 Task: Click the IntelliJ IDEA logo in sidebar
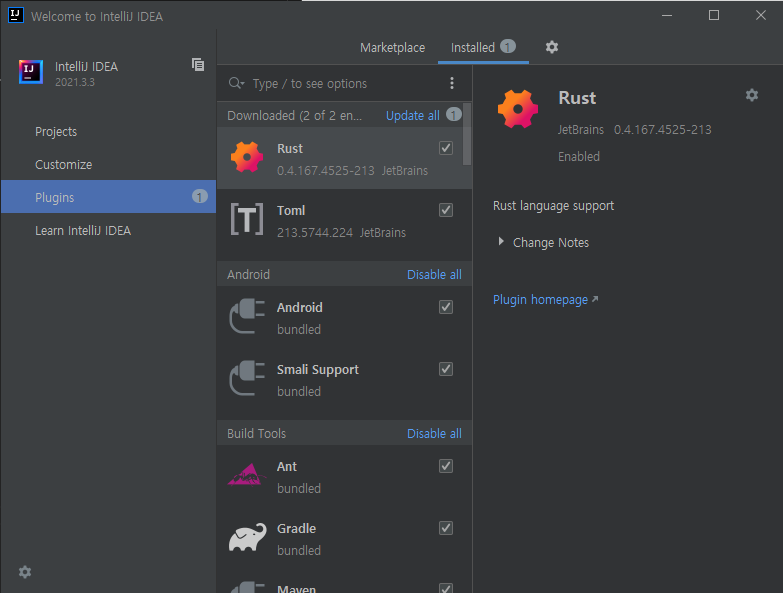(31, 72)
